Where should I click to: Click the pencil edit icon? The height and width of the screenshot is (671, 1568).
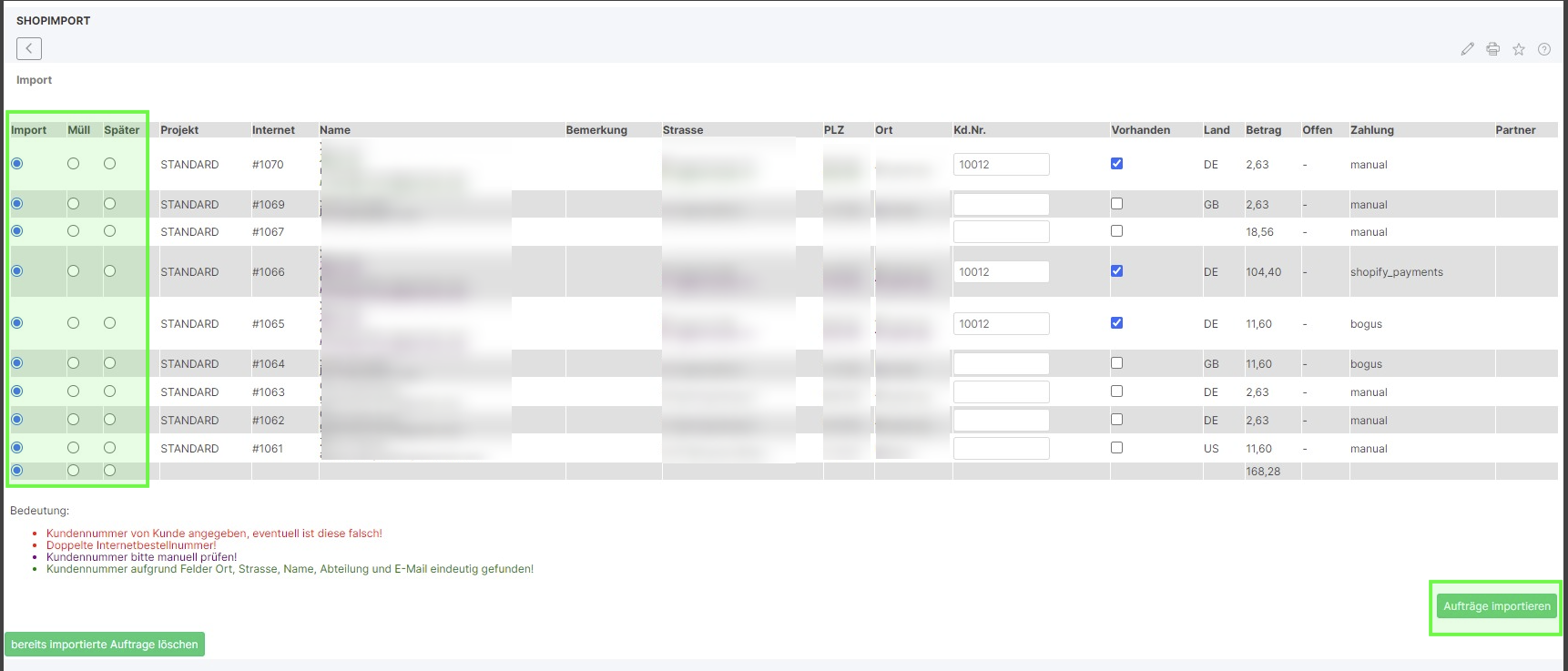[x=1467, y=49]
